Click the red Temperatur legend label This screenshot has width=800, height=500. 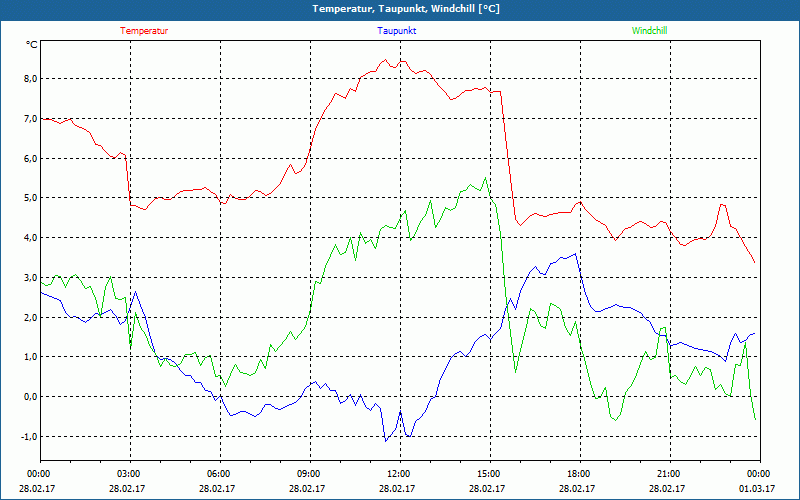(x=144, y=31)
